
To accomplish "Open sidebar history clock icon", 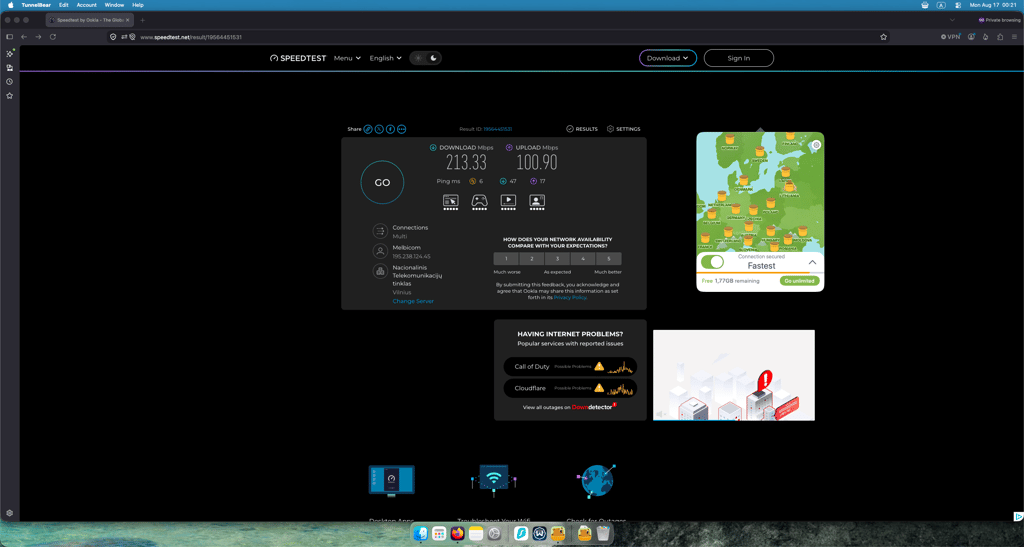I will click(9, 82).
